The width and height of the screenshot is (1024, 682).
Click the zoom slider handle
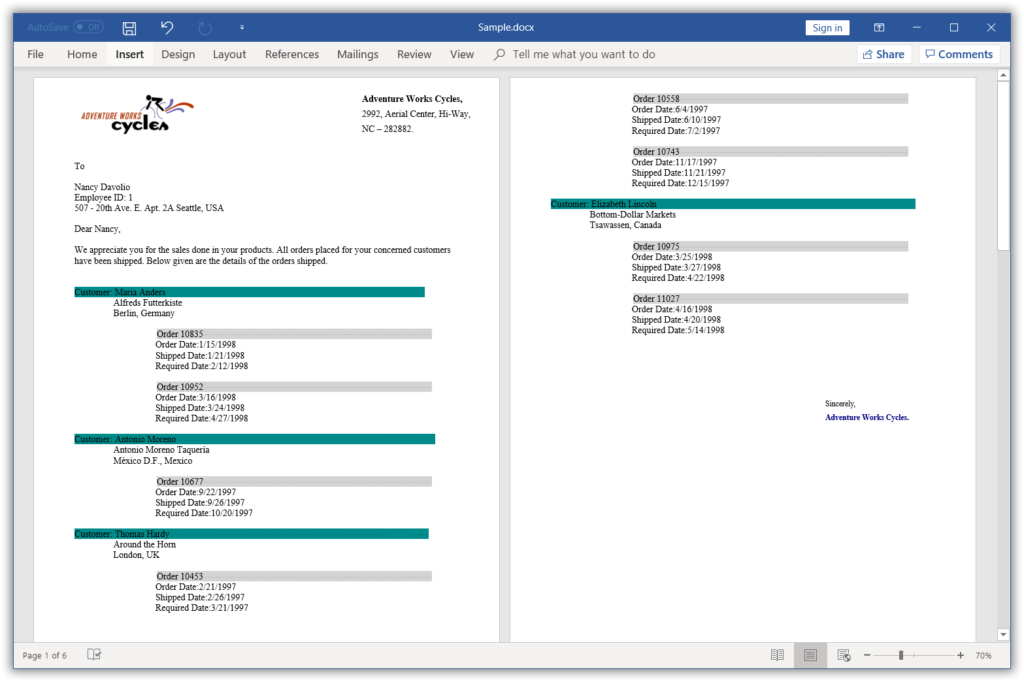click(x=901, y=655)
